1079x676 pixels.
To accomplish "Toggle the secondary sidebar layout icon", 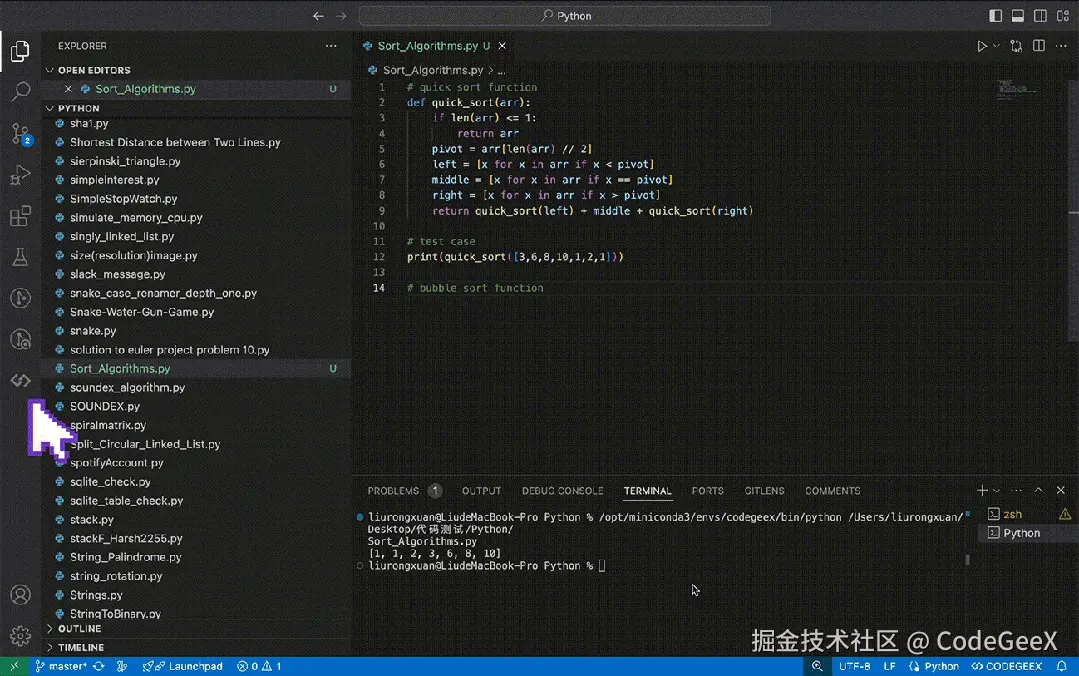I will click(1040, 16).
